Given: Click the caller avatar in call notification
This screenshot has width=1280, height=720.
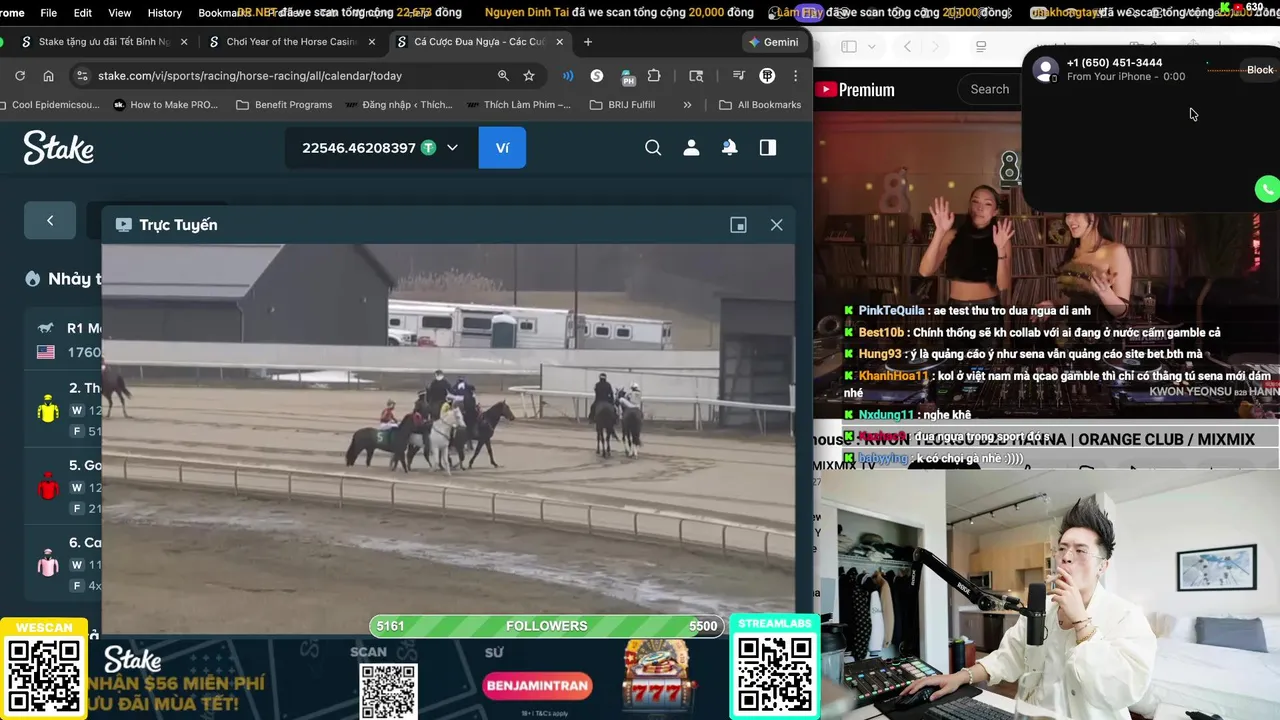Looking at the screenshot, I should point(1046,70).
